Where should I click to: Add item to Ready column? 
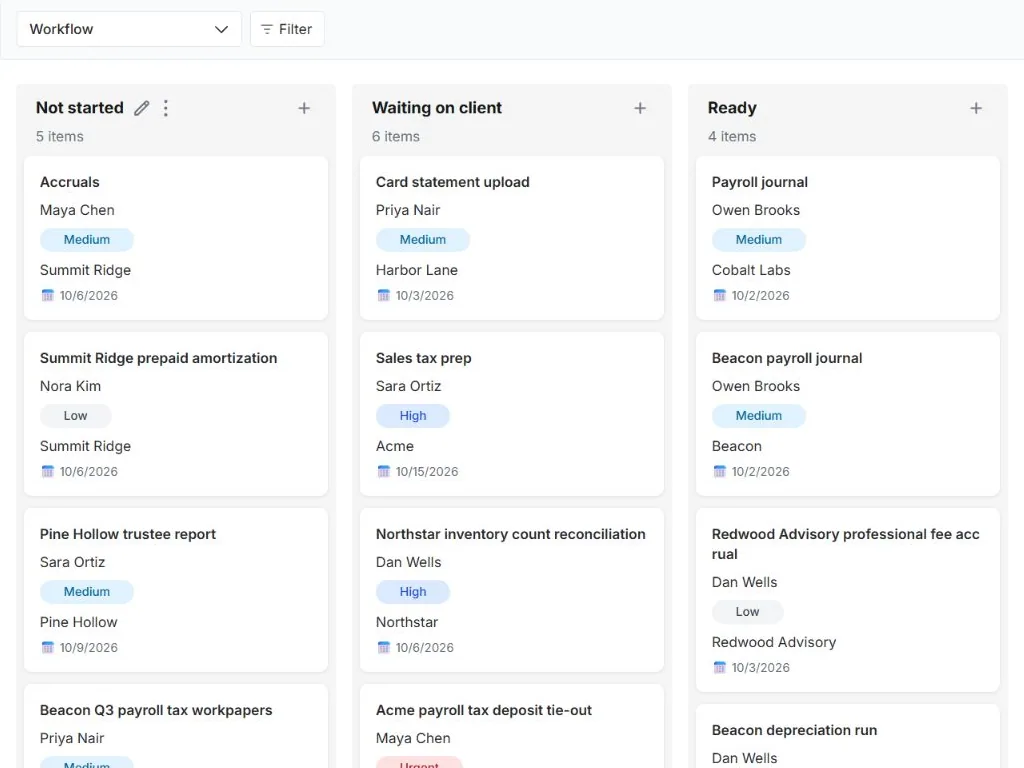tap(976, 108)
